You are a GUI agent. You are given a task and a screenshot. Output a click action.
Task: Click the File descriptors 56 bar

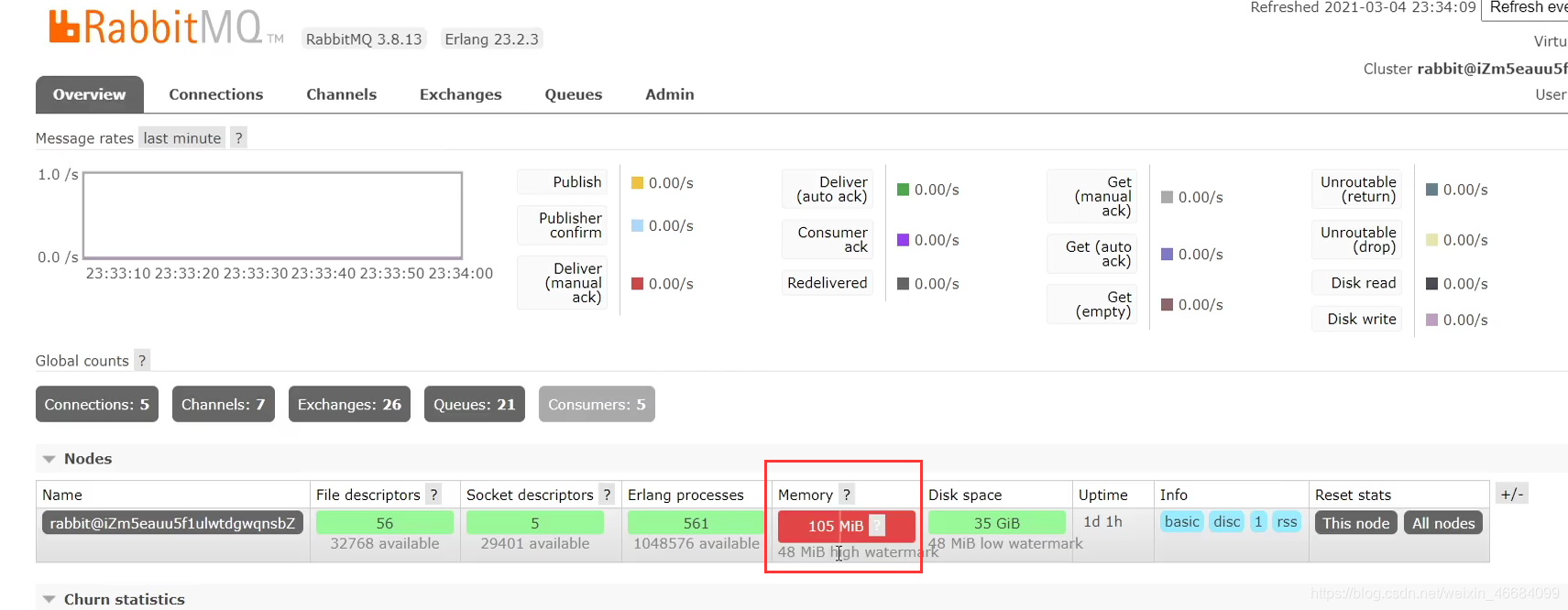385,523
